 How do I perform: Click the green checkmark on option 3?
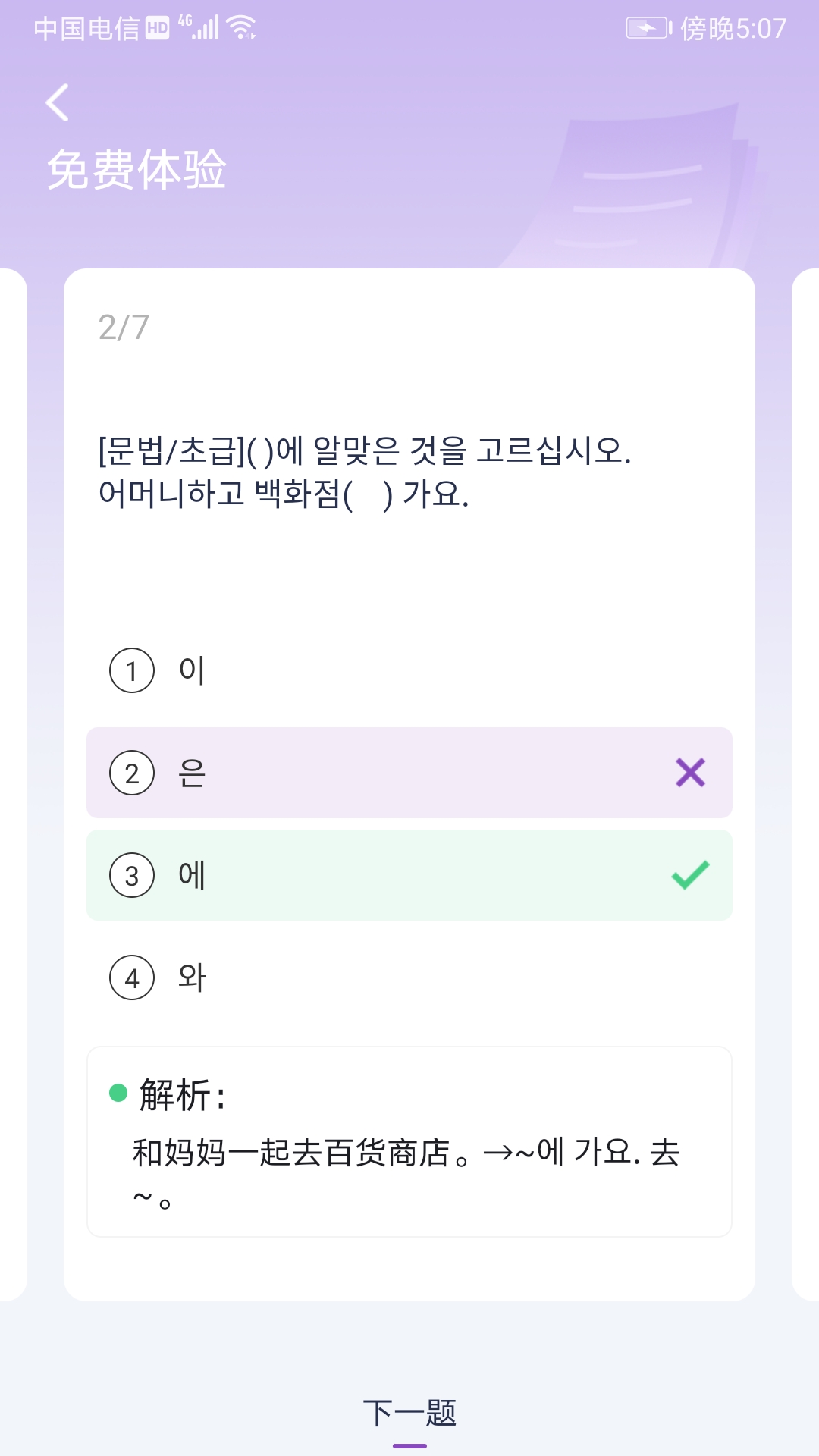tap(690, 875)
